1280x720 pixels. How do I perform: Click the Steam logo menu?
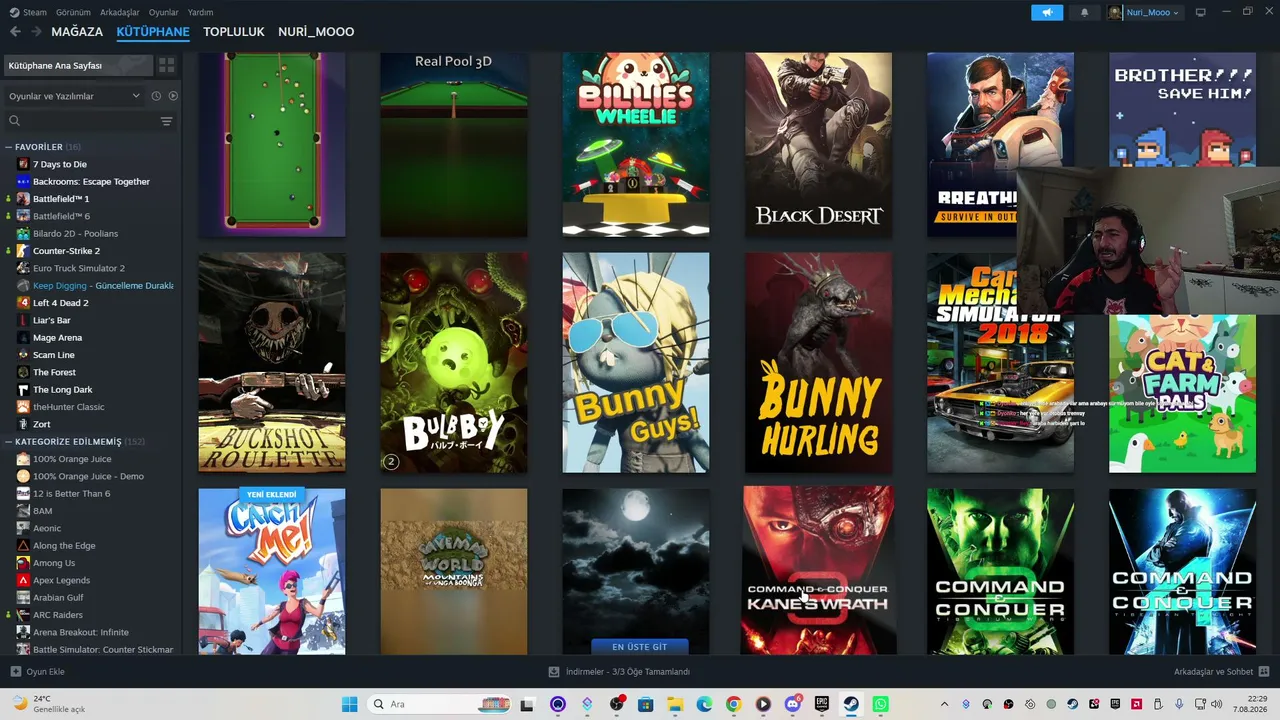(28, 12)
